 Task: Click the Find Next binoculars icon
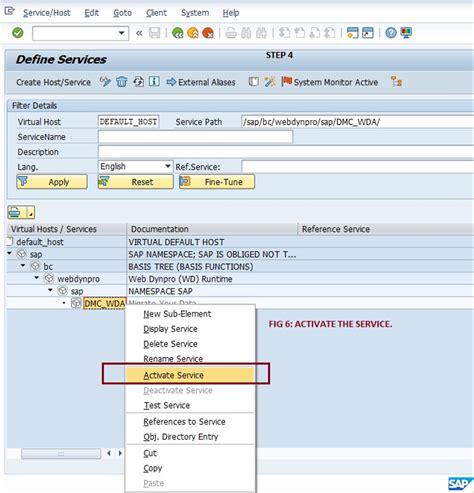tap(261, 33)
